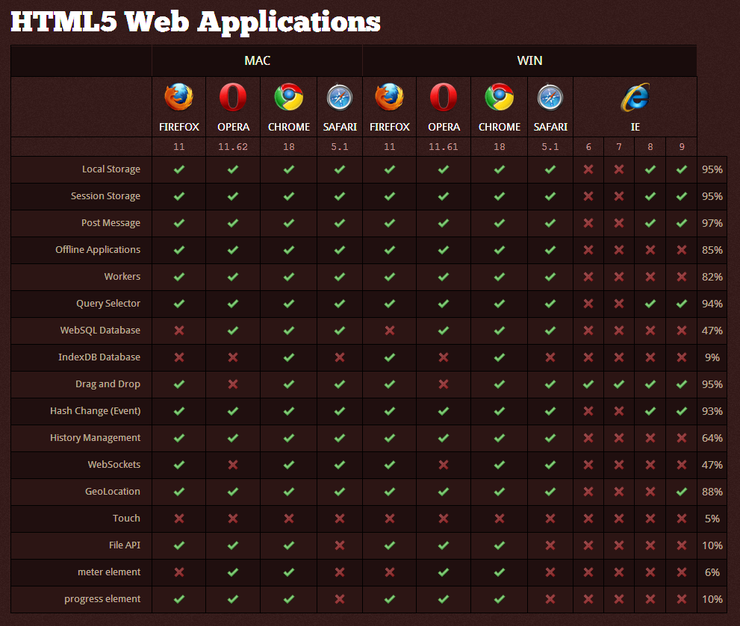Select the Hash Change (Event) row label
Screen dimensions: 740x626
[x=95, y=411]
